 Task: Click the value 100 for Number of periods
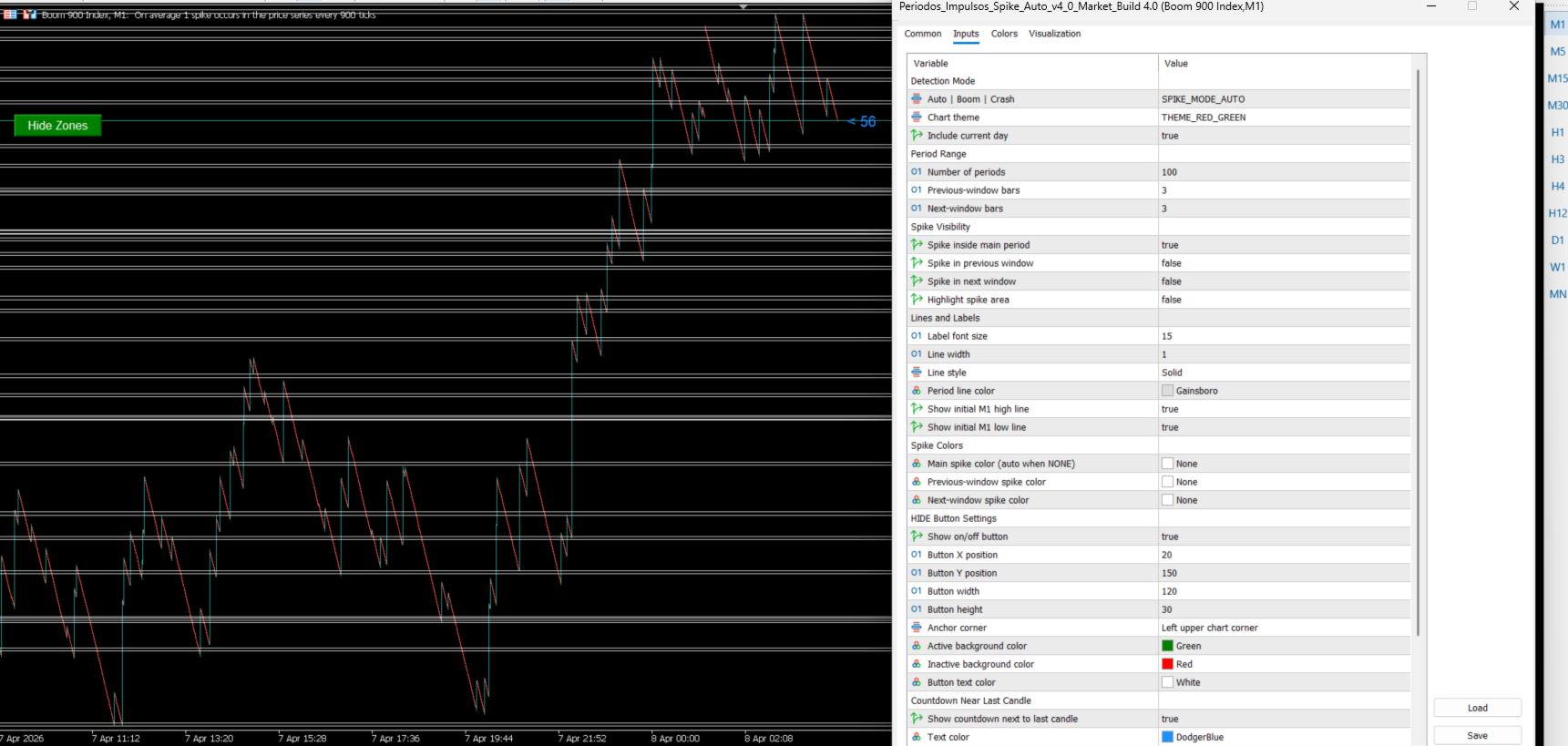1169,172
